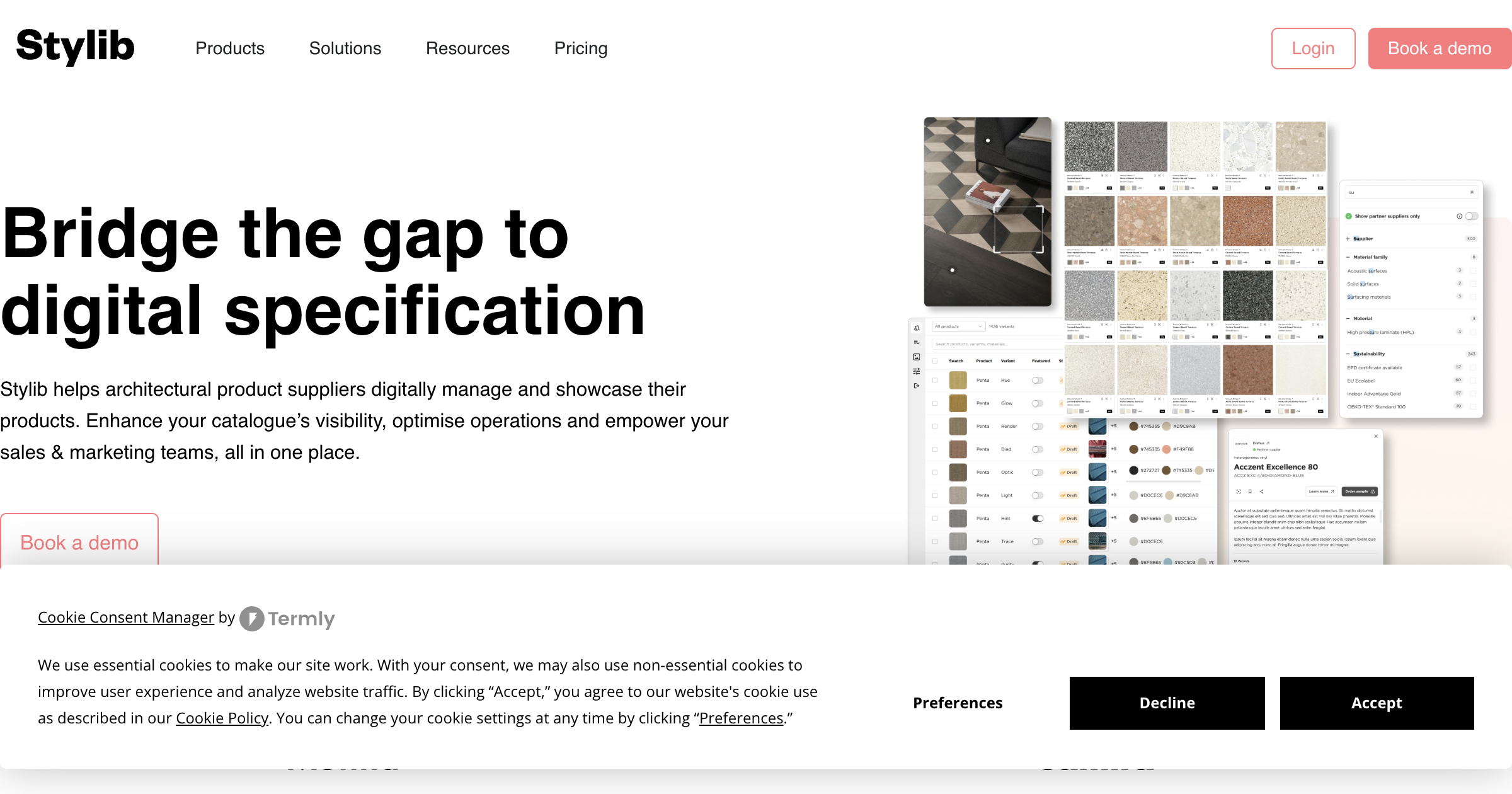Toggle Featured for Penta Diad
Screen dimensions: 1512x794
[x=1038, y=449]
